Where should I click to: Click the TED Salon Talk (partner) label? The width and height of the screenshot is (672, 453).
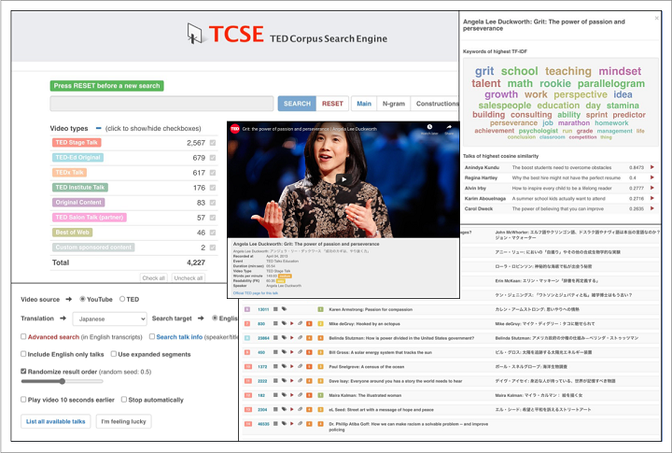[89, 217]
